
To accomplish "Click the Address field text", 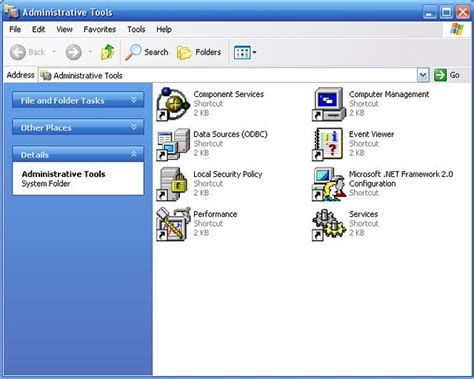I will [88, 76].
